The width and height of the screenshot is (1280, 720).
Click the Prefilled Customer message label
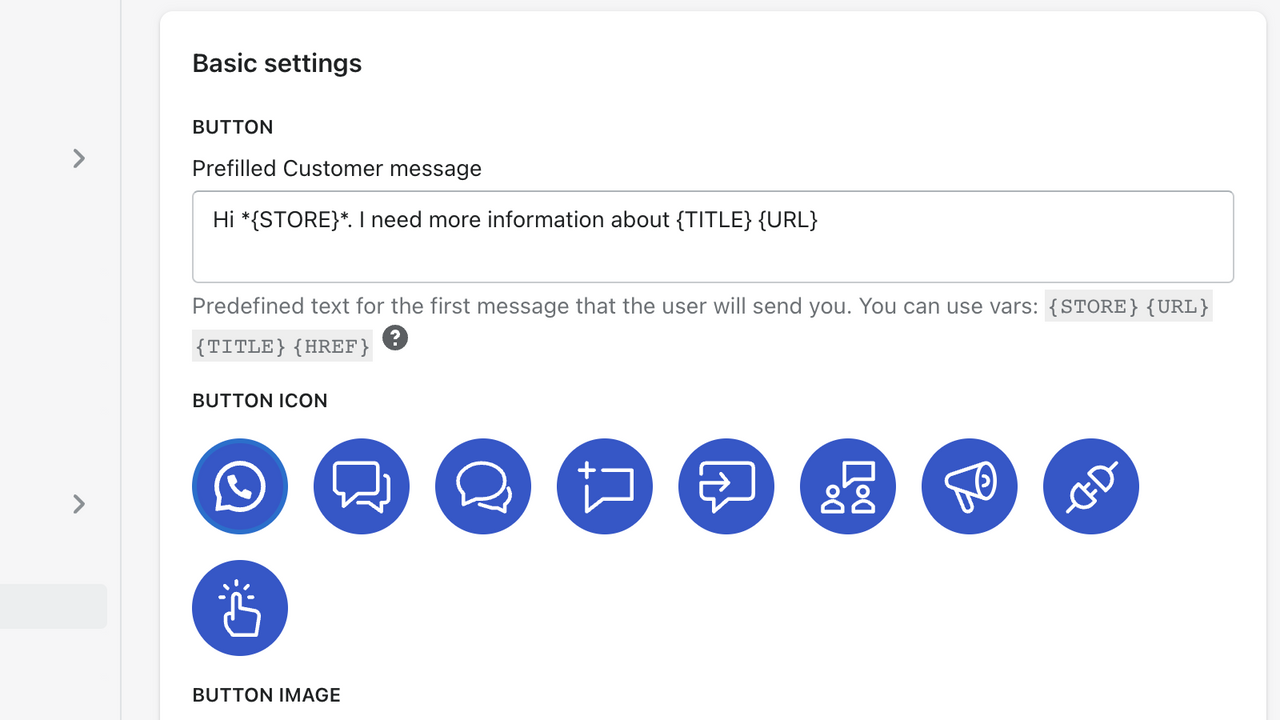[x=337, y=168]
